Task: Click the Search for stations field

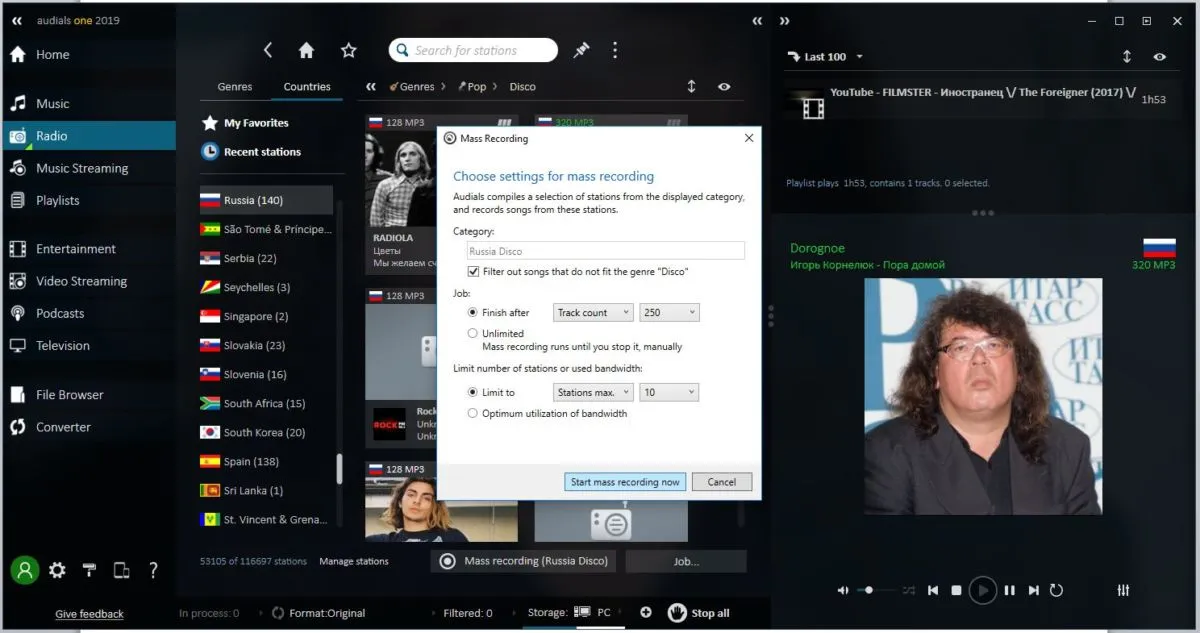Action: click(473, 50)
